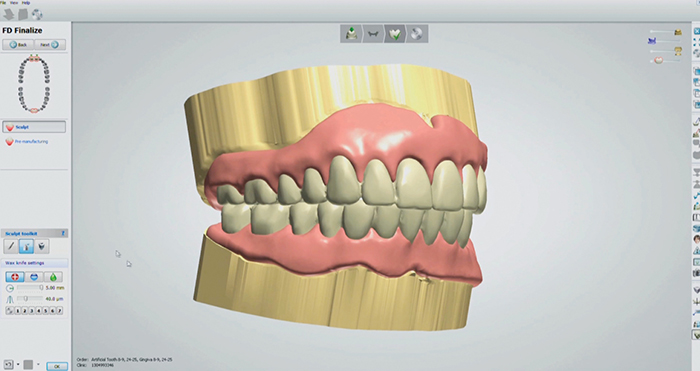Click the Sculpt toolkit panel title
Screen dimensions: 700x371
tap(21, 233)
